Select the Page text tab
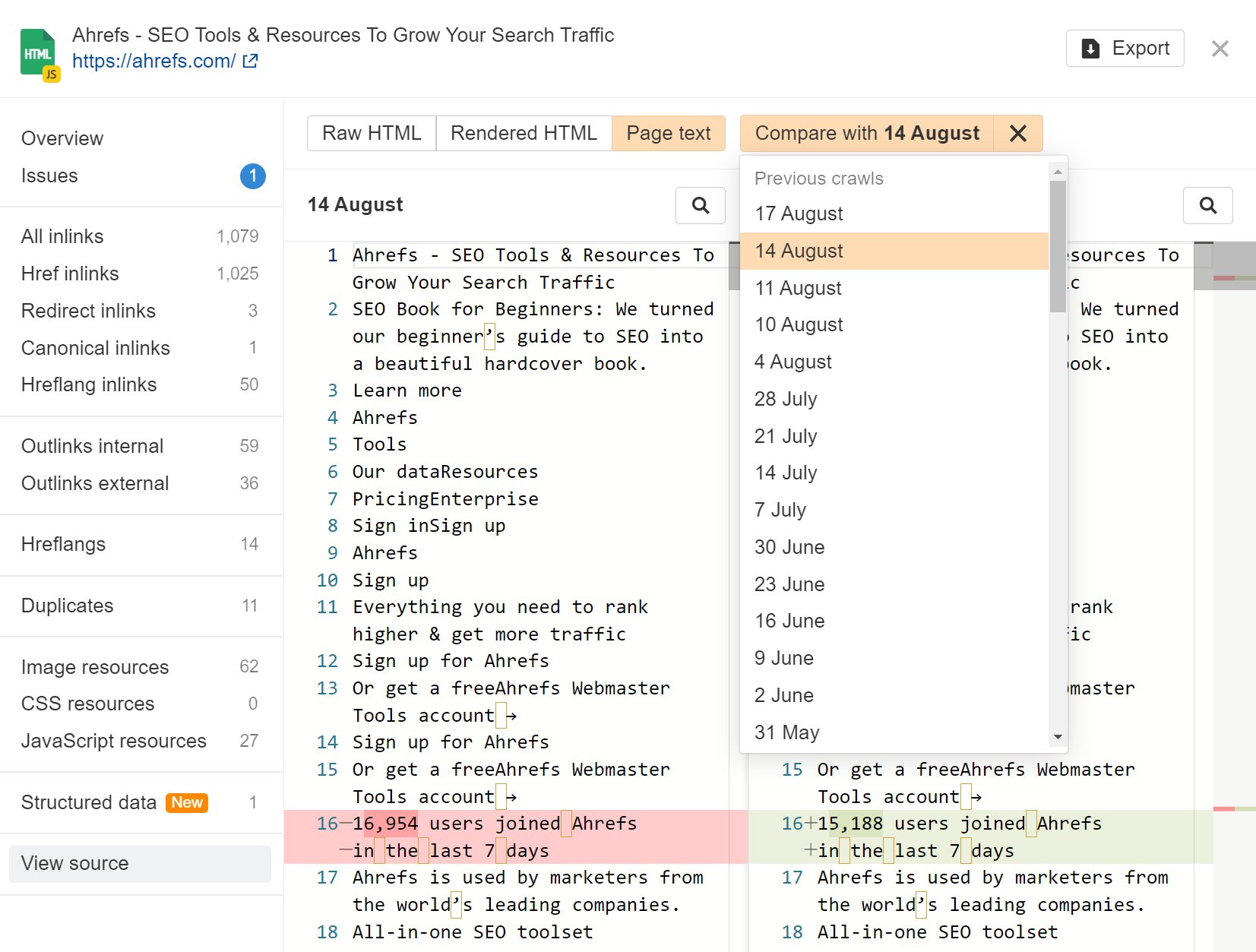 click(x=668, y=134)
